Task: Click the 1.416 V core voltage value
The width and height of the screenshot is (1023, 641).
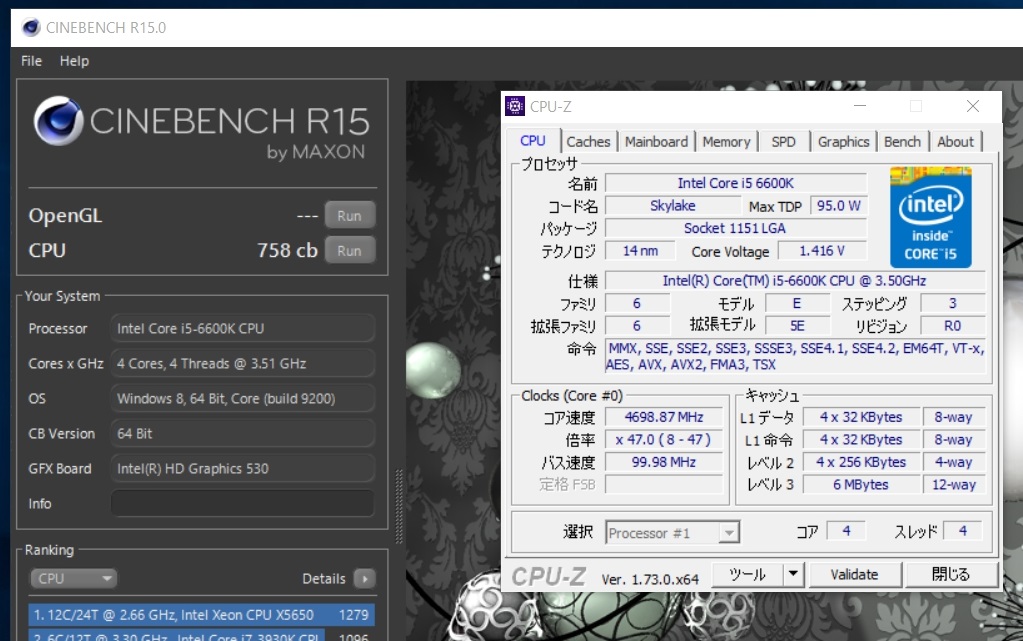Action: 822,251
